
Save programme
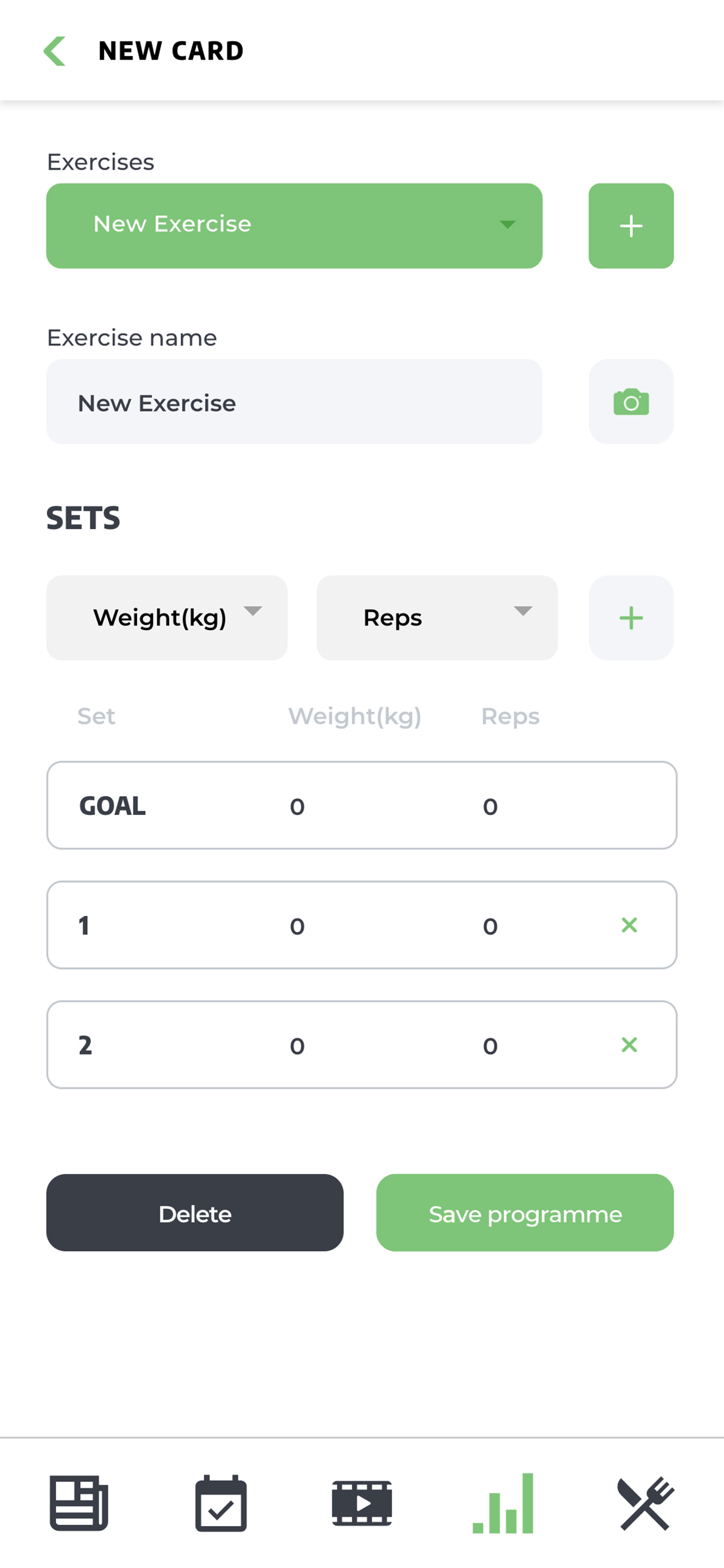coord(525,1213)
